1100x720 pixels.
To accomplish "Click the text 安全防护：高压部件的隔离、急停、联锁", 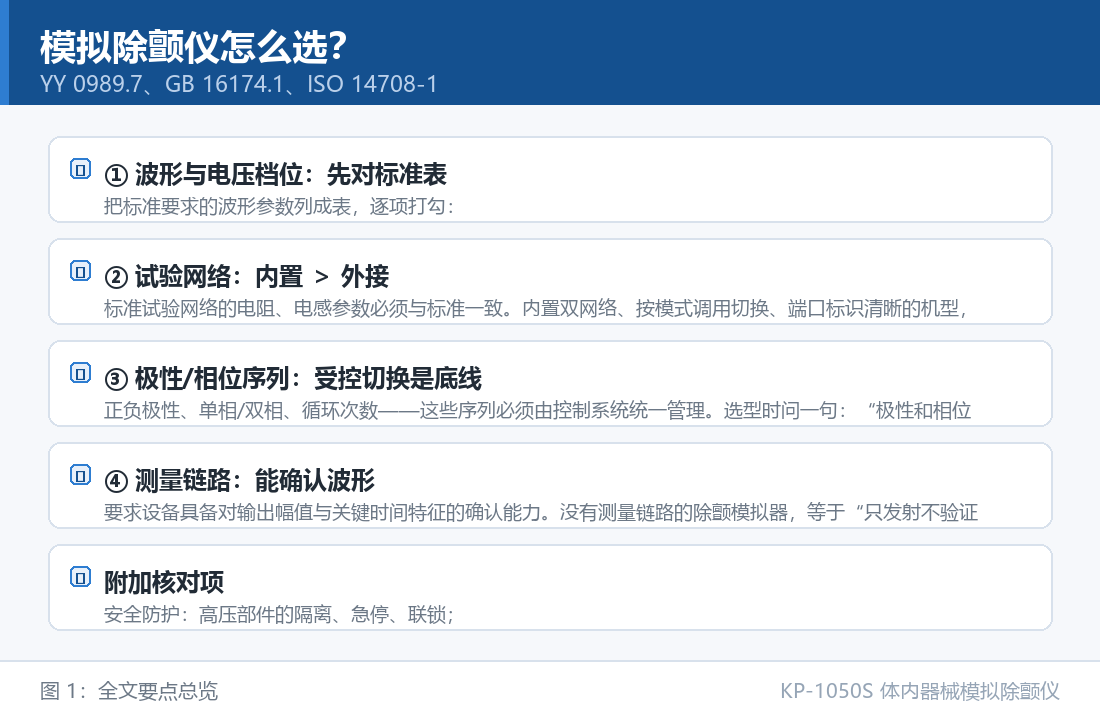I will pos(279,615).
